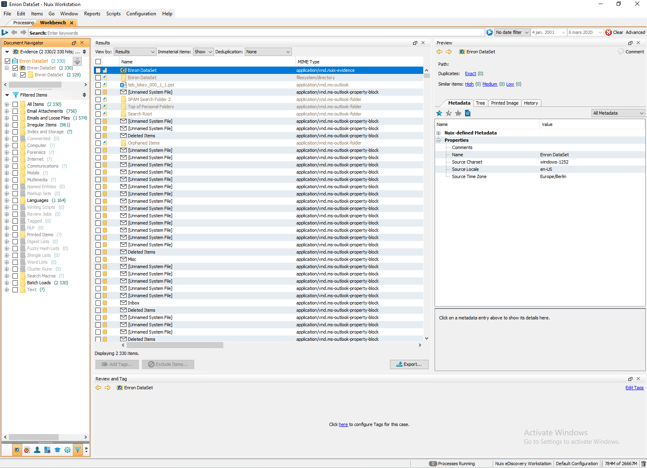Click the here link to configure Tags
The height and width of the screenshot is (468, 647).
(343, 424)
